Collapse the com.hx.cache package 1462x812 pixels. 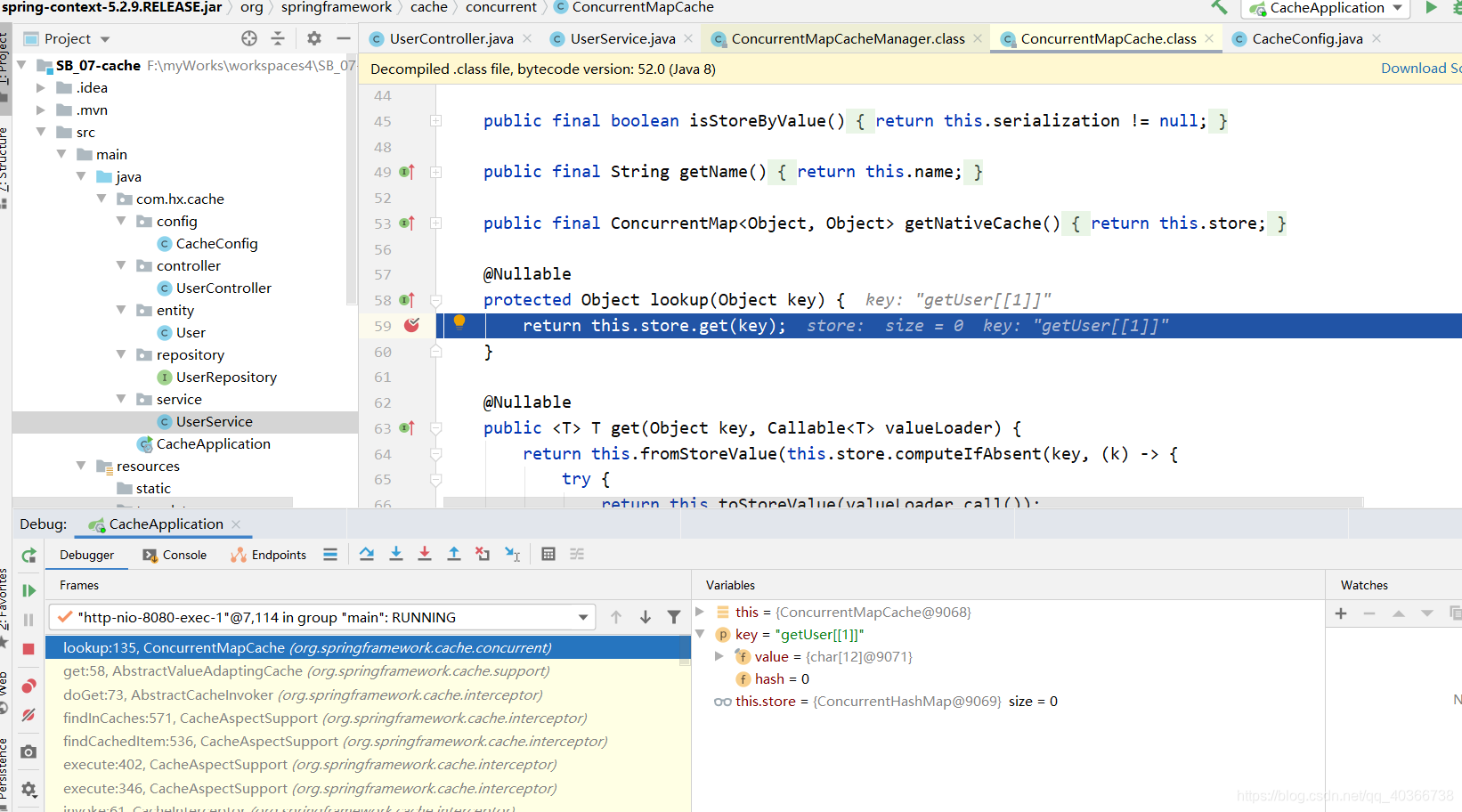(x=102, y=199)
